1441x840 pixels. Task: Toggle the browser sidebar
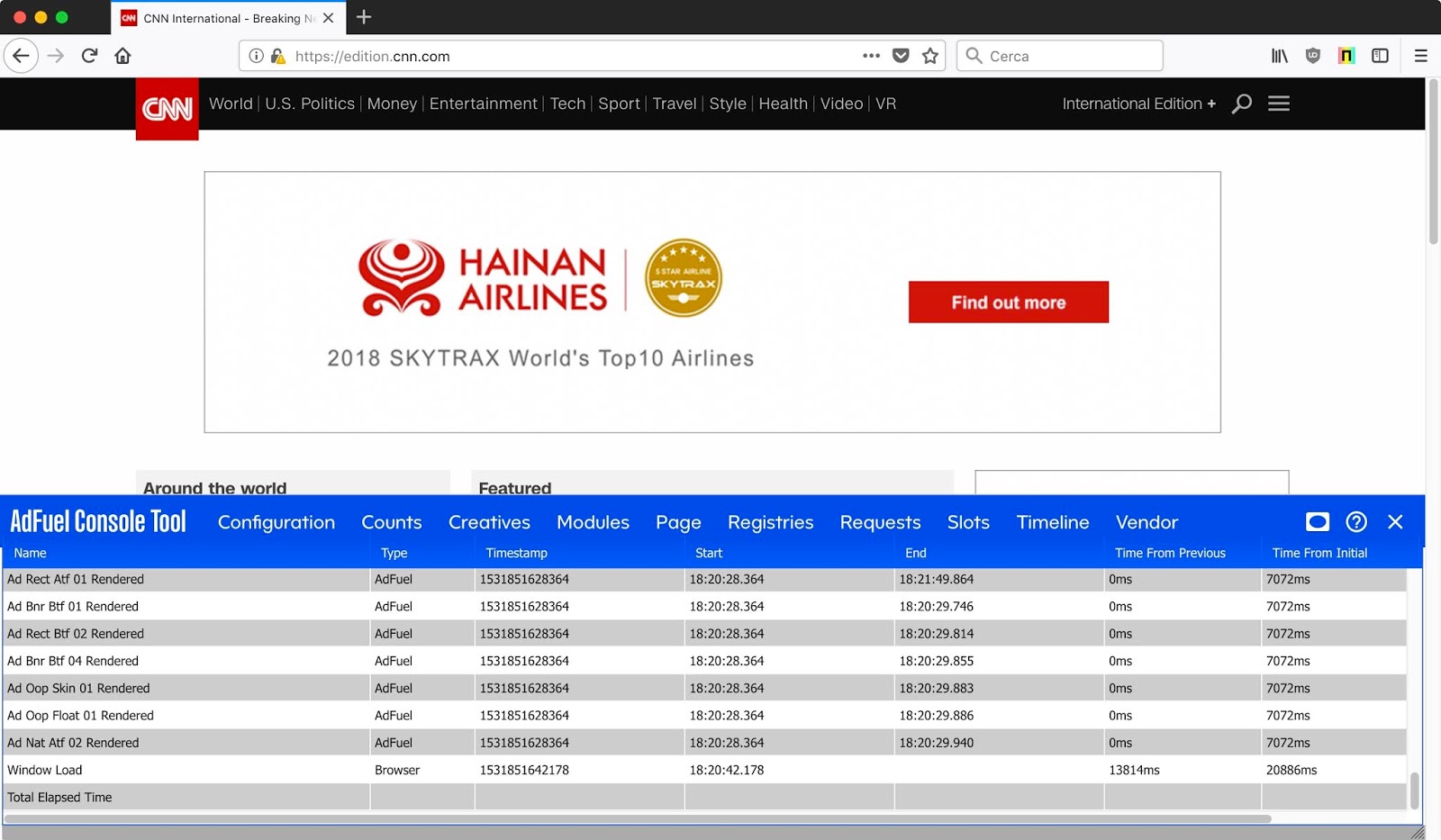pos(1380,56)
